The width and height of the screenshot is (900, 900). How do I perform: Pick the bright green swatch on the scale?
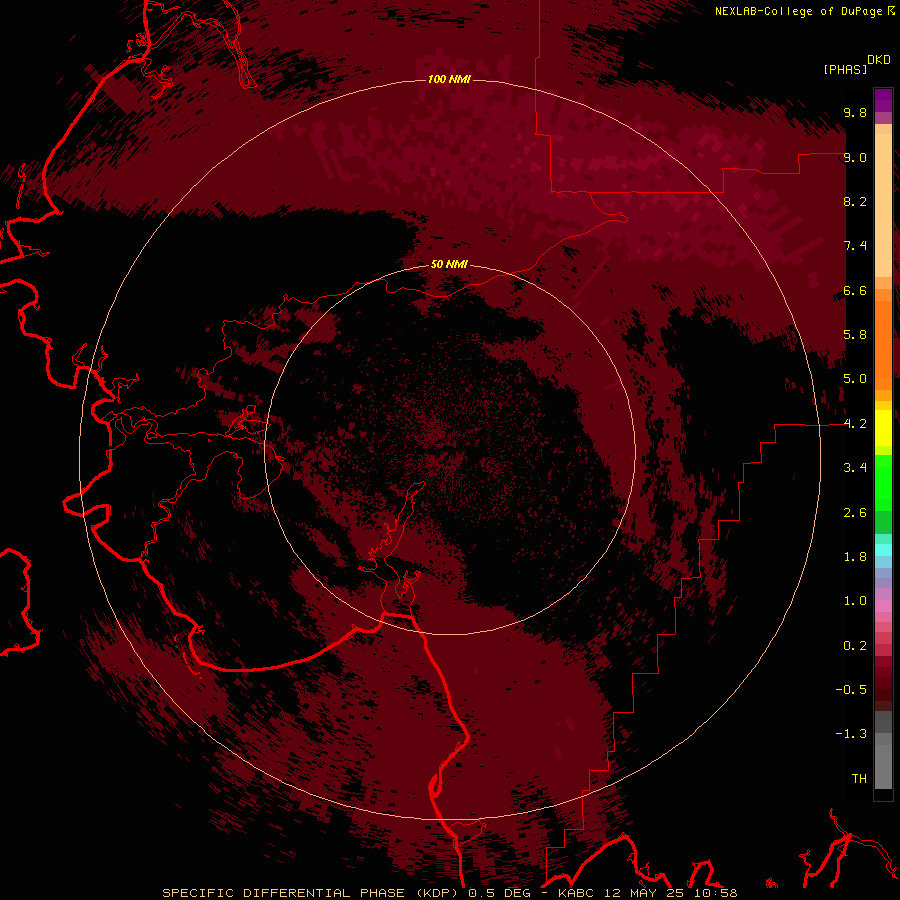click(883, 482)
